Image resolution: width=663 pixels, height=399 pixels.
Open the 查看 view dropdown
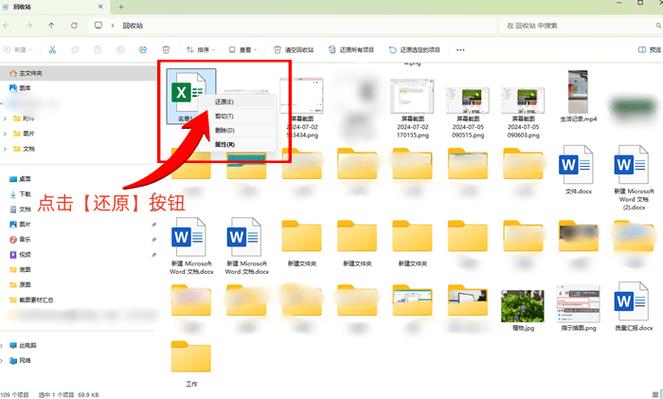(x=243, y=50)
